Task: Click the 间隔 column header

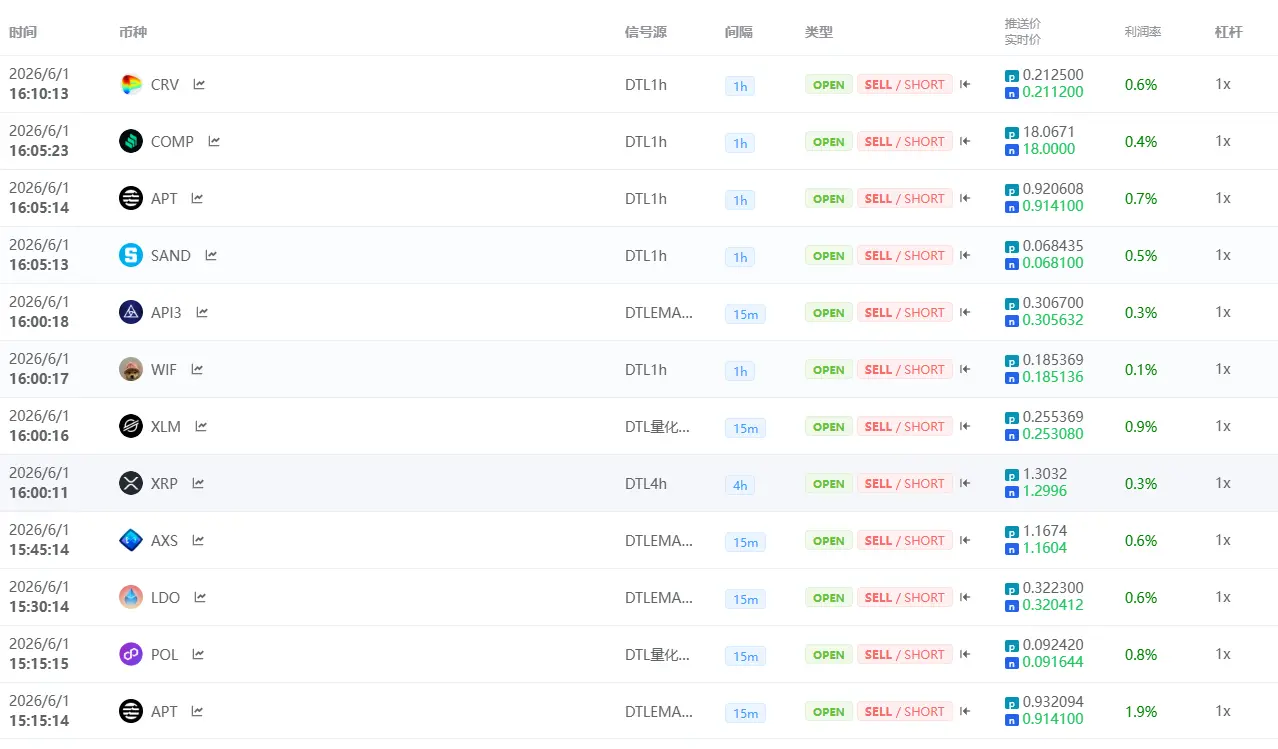Action: (739, 32)
